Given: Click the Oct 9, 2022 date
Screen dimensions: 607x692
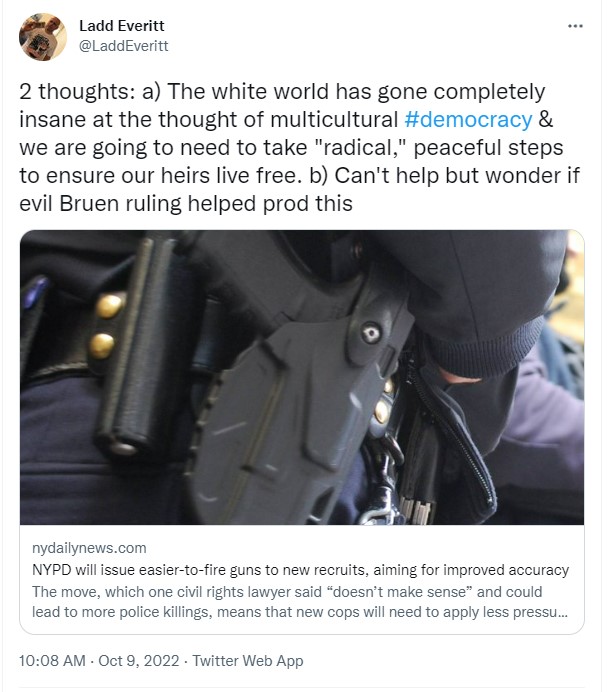Looking at the screenshot, I should click(x=139, y=661).
